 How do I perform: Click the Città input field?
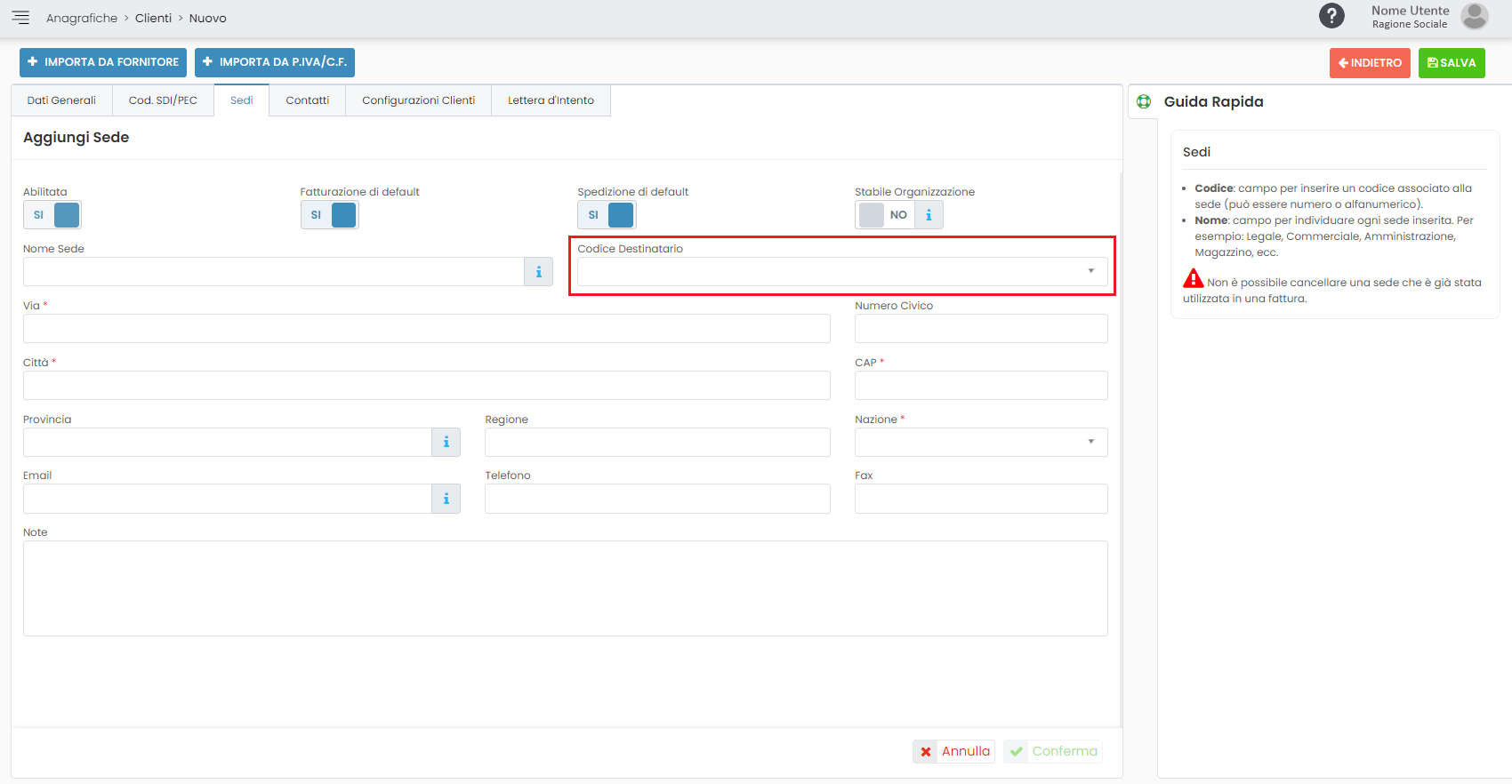click(427, 386)
